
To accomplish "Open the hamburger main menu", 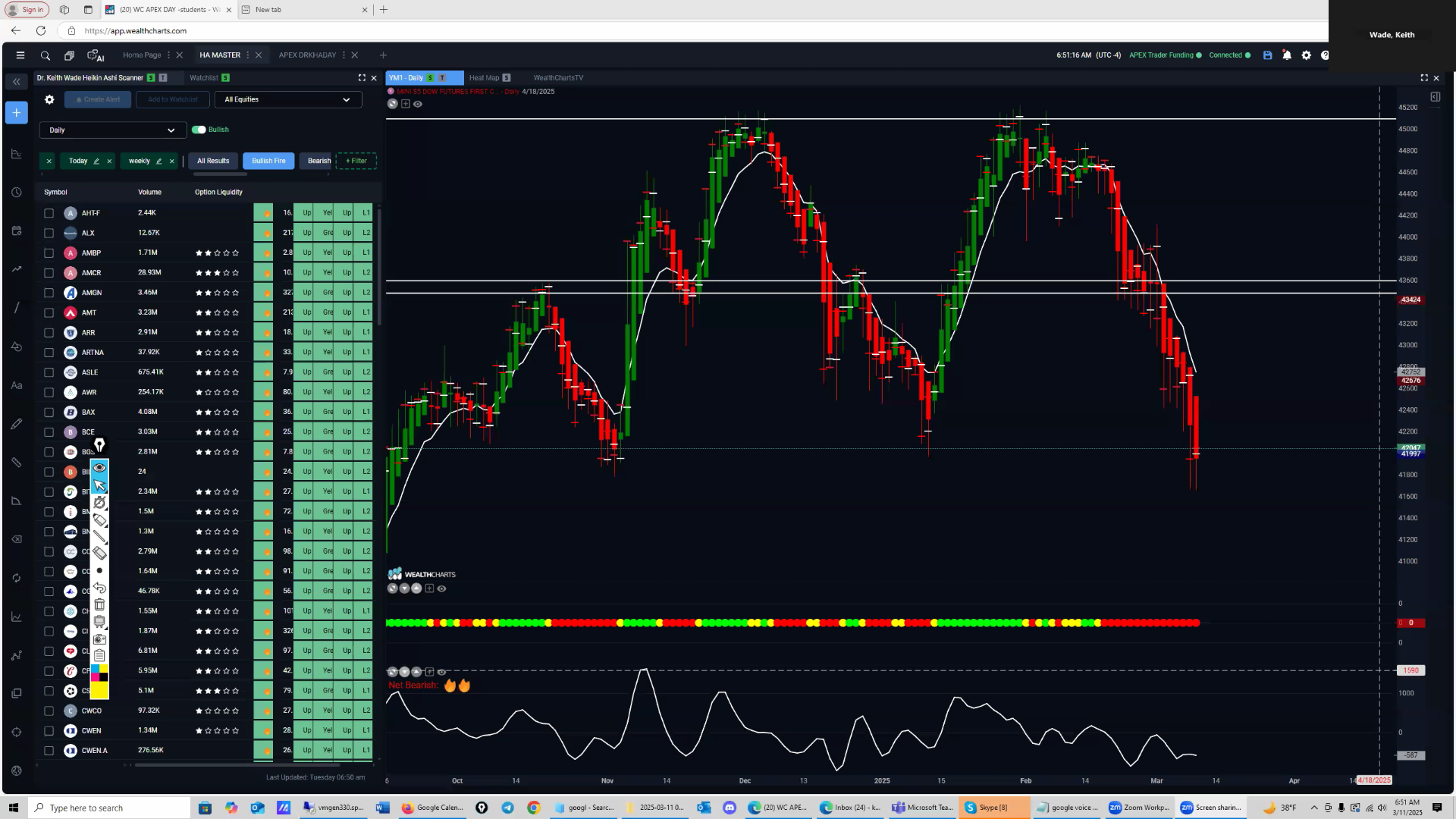I will pyautogui.click(x=20, y=55).
